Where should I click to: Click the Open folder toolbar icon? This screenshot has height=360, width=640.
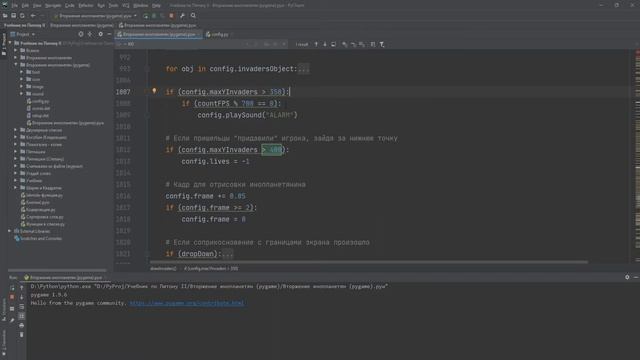click(x=5, y=16)
